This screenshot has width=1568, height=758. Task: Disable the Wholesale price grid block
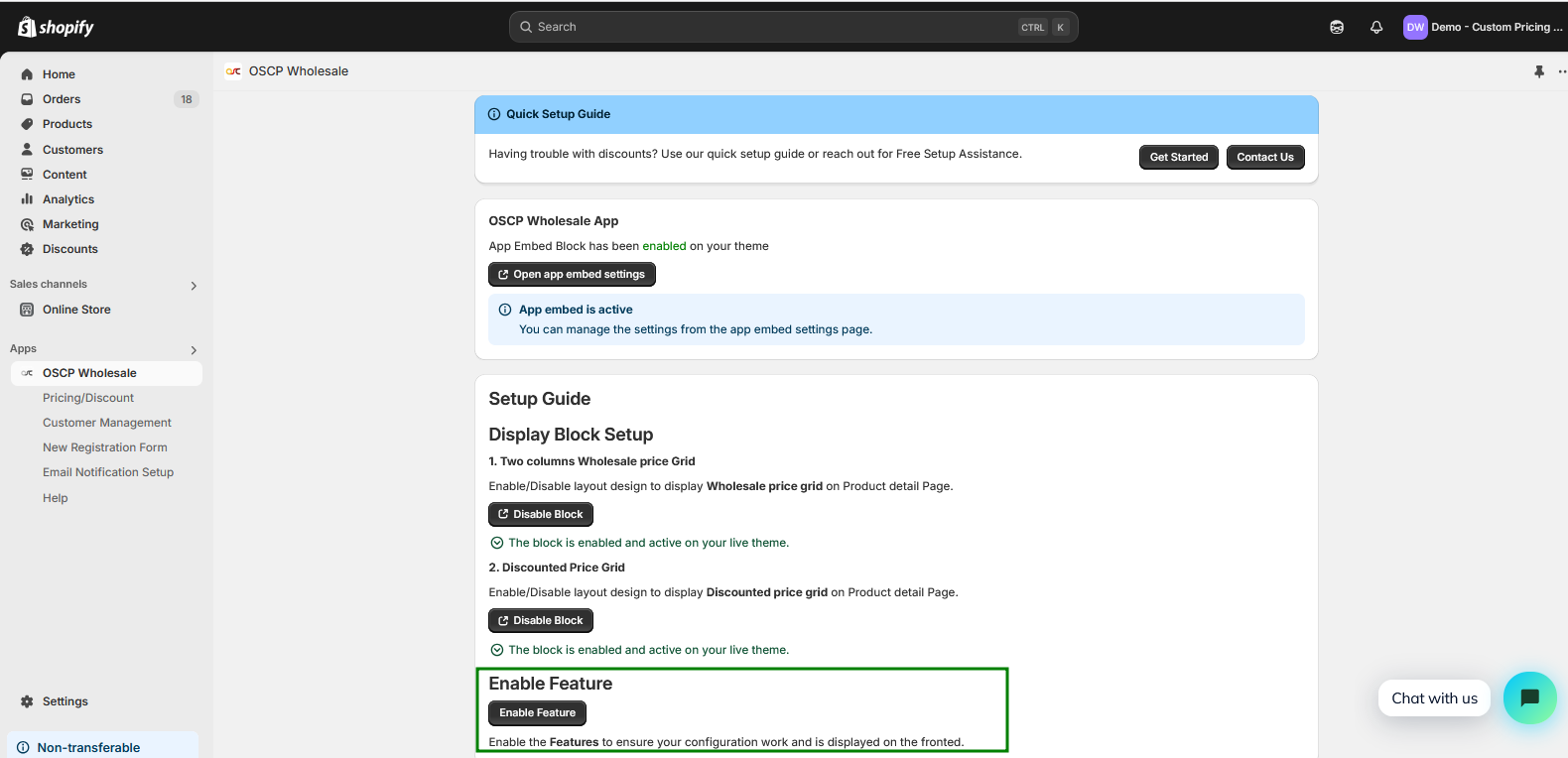pos(540,514)
